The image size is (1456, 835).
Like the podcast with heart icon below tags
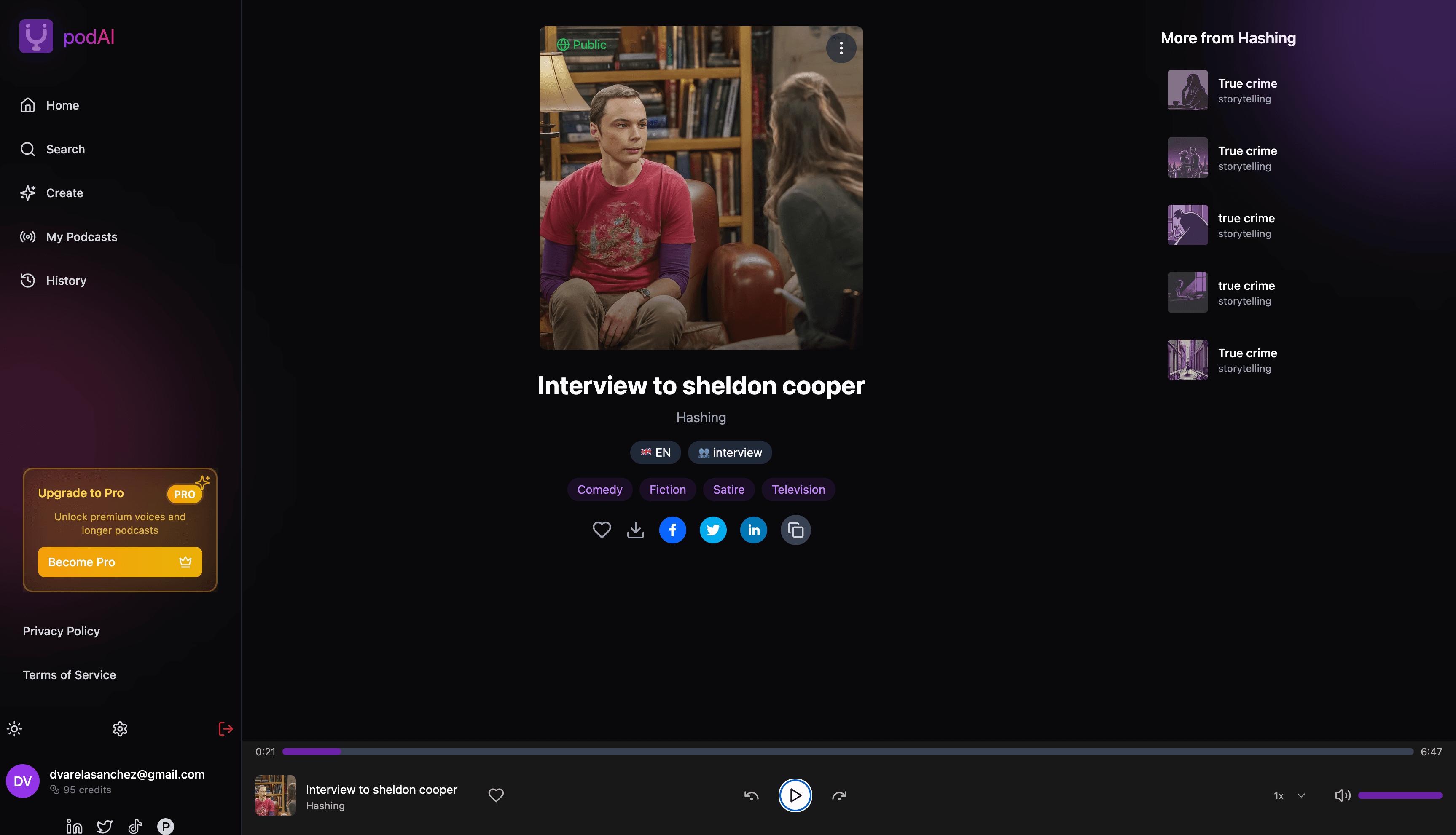coord(601,529)
